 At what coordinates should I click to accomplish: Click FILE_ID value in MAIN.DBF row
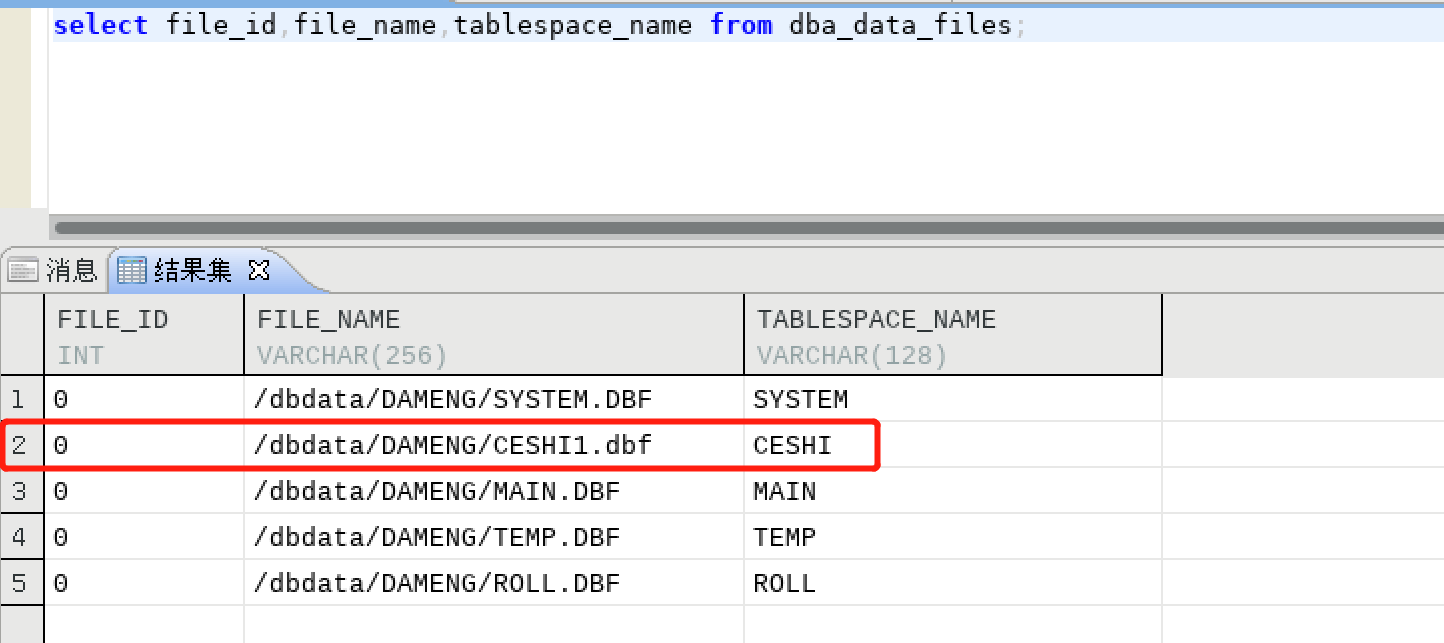tap(144, 492)
